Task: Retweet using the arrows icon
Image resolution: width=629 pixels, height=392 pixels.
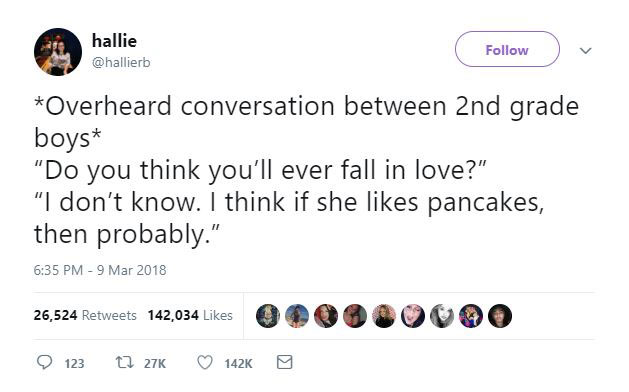Action: [x=125, y=363]
